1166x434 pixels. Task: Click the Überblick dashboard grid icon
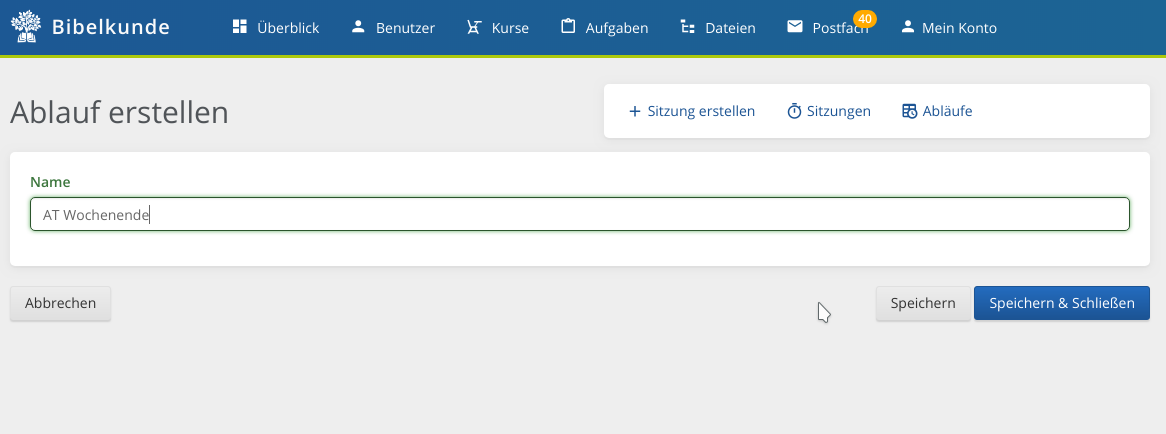pyautogui.click(x=239, y=27)
